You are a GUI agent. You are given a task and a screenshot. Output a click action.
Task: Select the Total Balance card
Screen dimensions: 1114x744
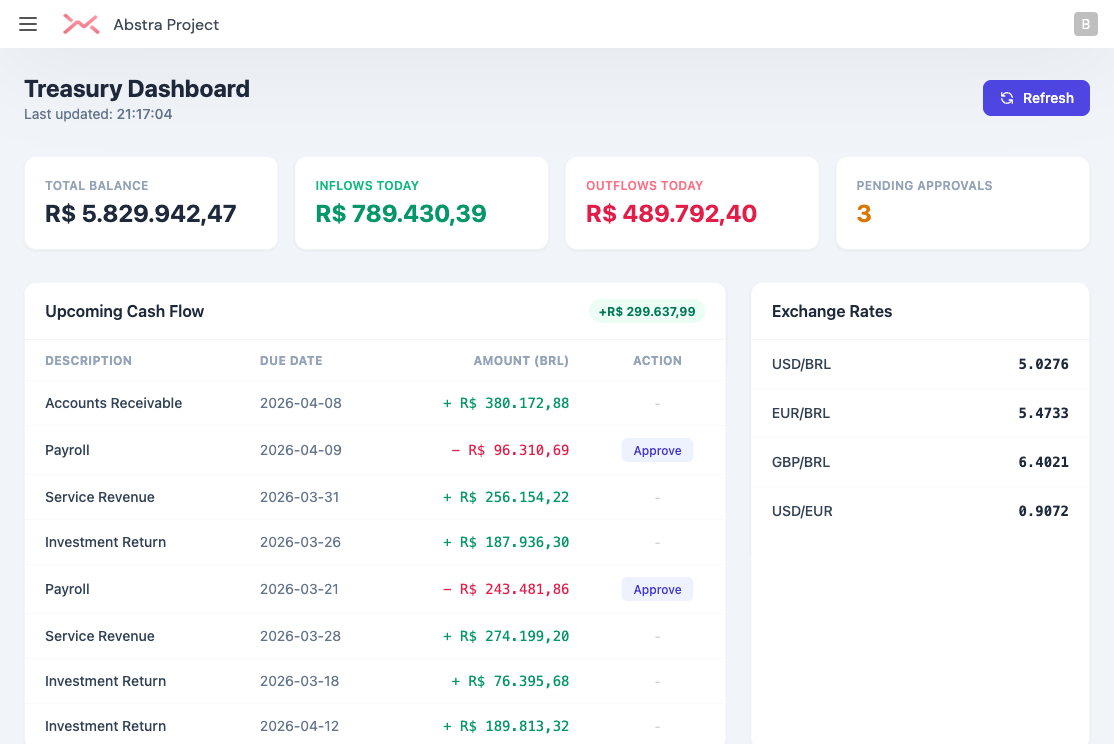(x=151, y=202)
